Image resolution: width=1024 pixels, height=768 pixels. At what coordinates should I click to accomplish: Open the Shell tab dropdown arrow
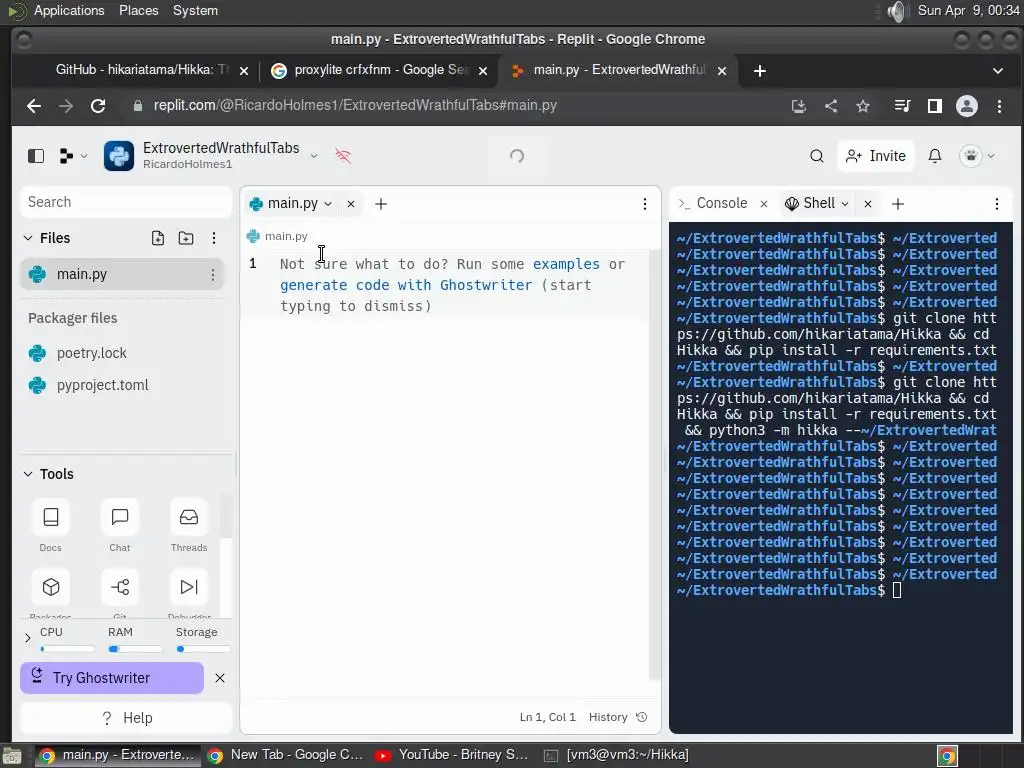tap(844, 204)
